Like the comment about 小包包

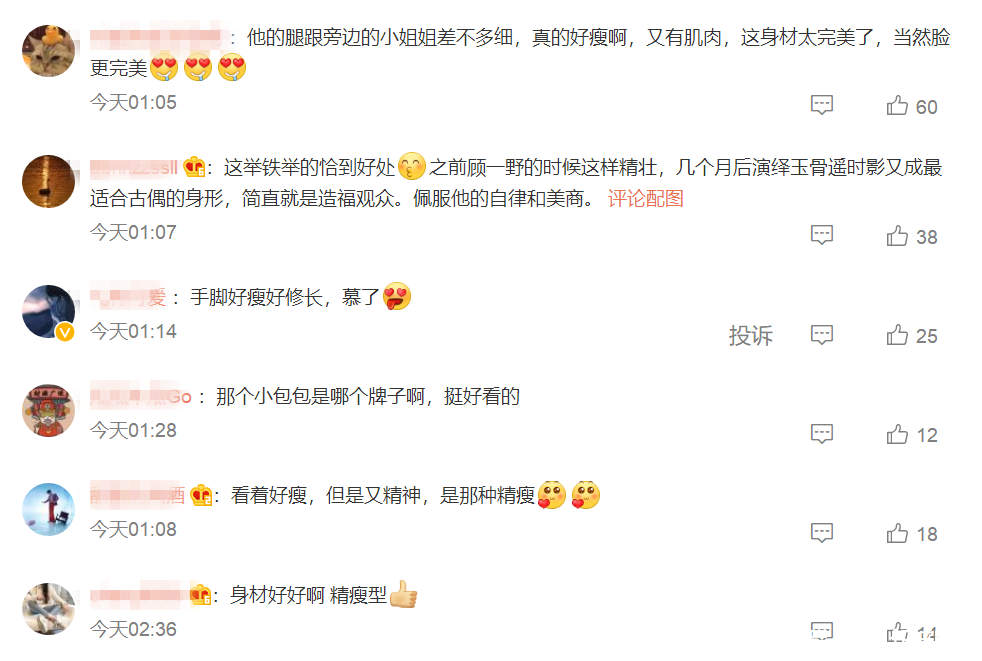tap(911, 434)
